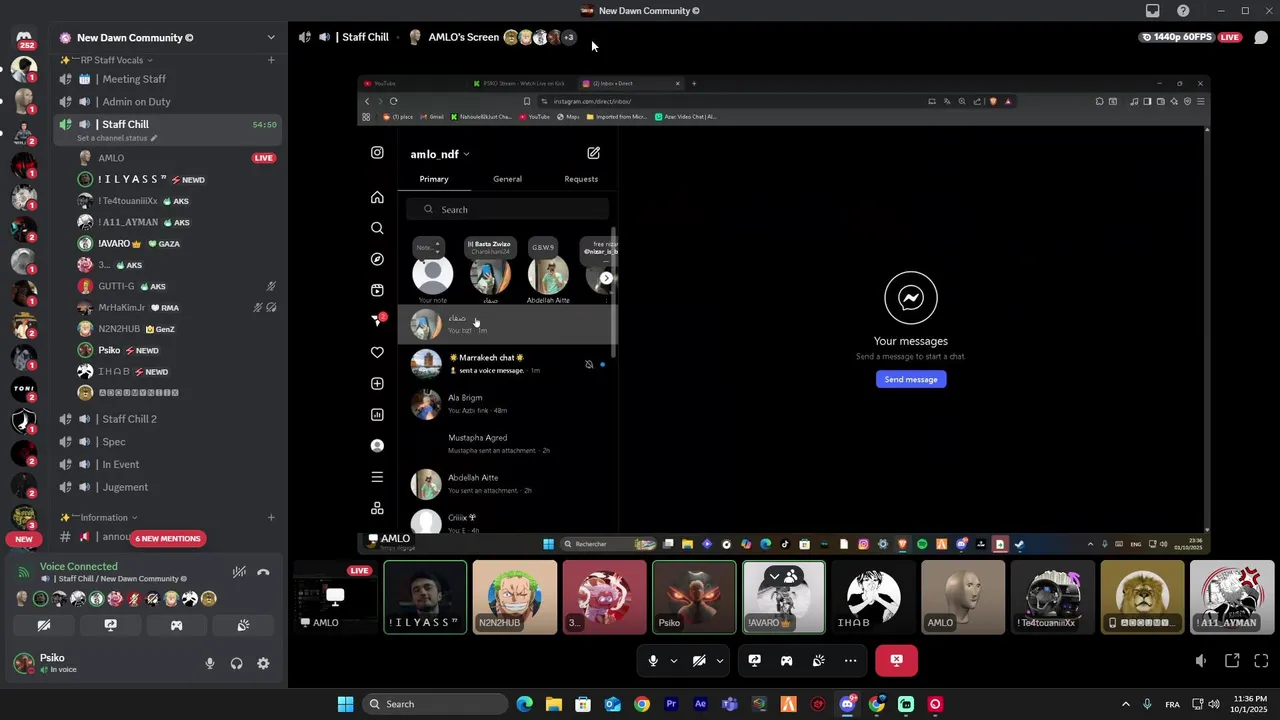Launch activities from stream control bar
1280x720 pixels.
tap(787, 660)
